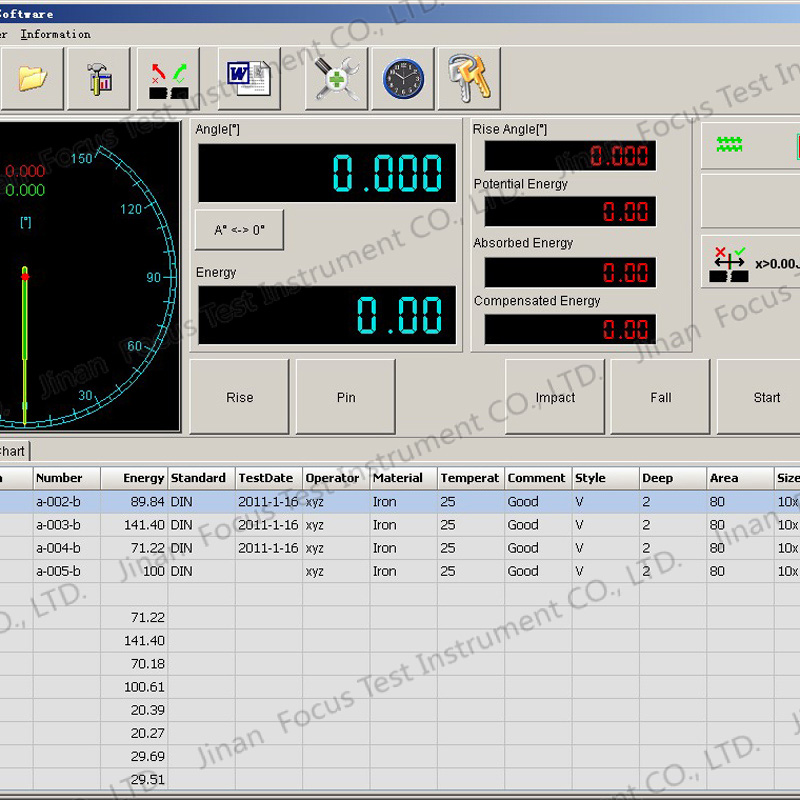
Task: Export report with the Word document icon
Action: tap(249, 79)
